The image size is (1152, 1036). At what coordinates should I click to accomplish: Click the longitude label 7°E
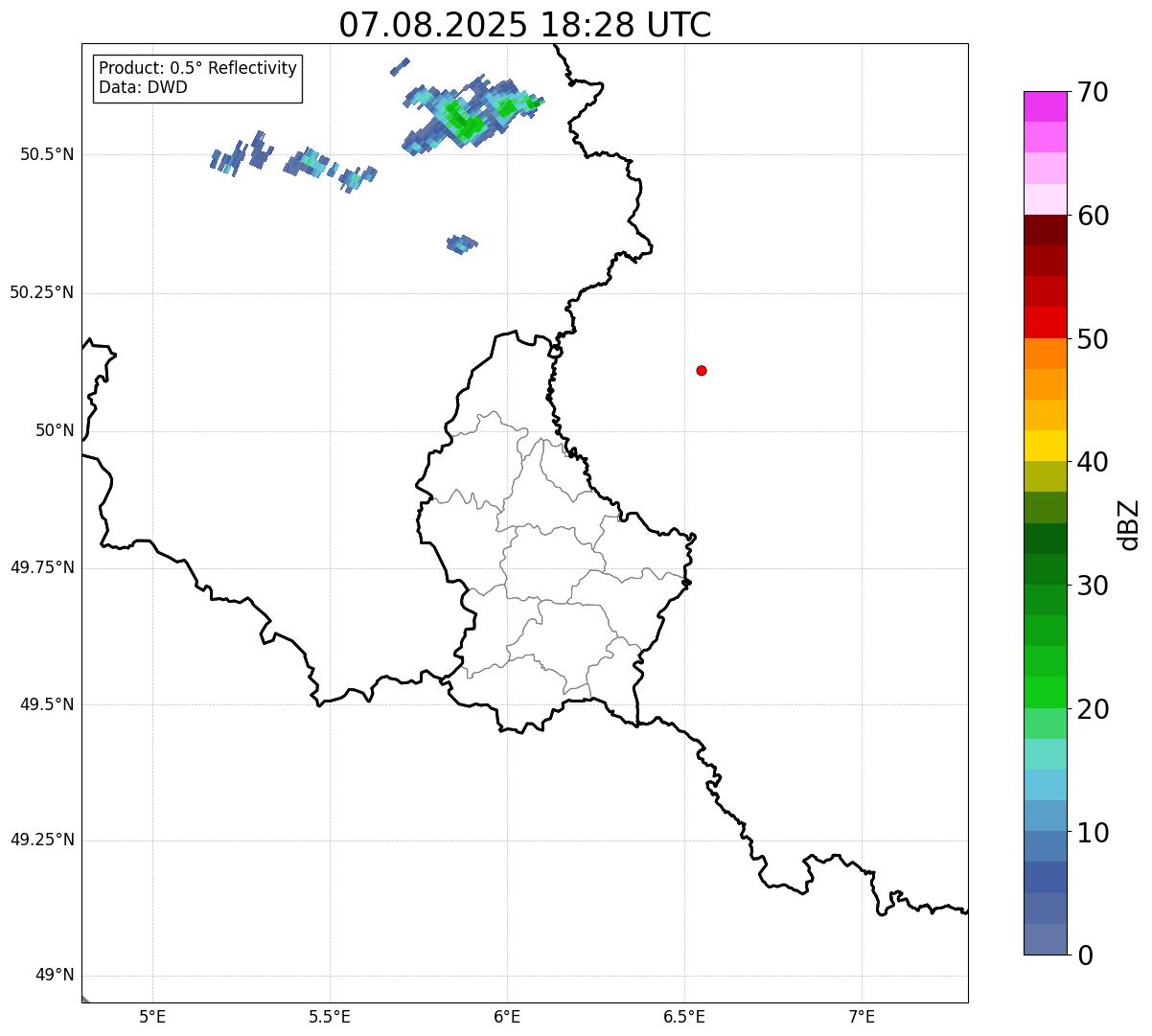[862, 1017]
